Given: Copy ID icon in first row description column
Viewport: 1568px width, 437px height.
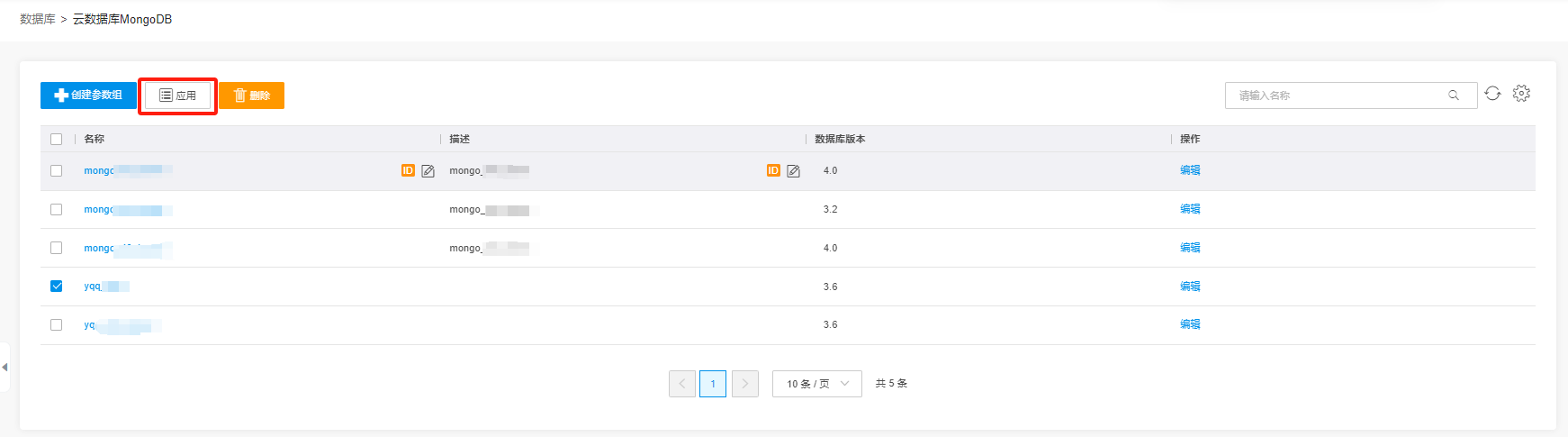Looking at the screenshot, I should pos(773,170).
